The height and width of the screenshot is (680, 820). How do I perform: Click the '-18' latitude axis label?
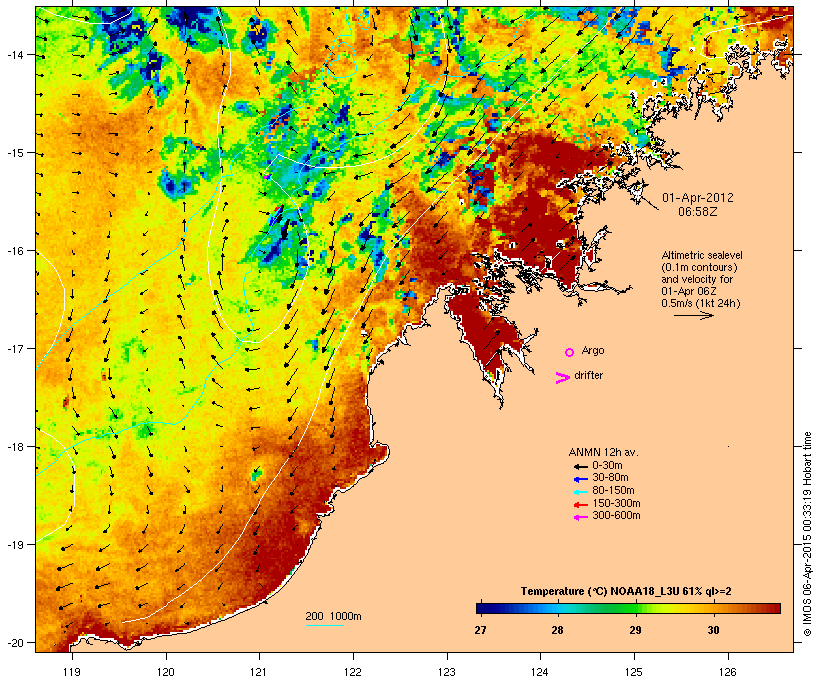click(x=15, y=447)
